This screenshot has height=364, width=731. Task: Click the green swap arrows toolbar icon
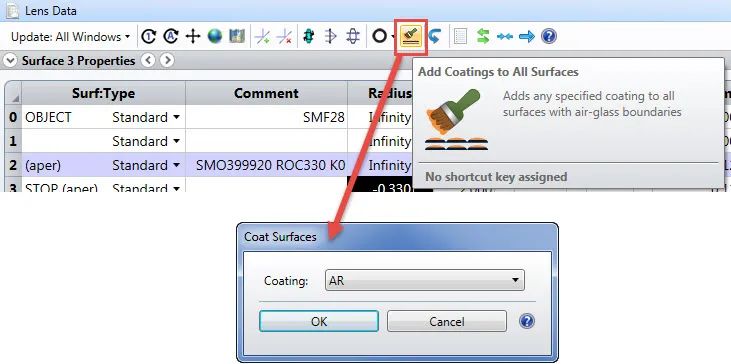[483, 36]
